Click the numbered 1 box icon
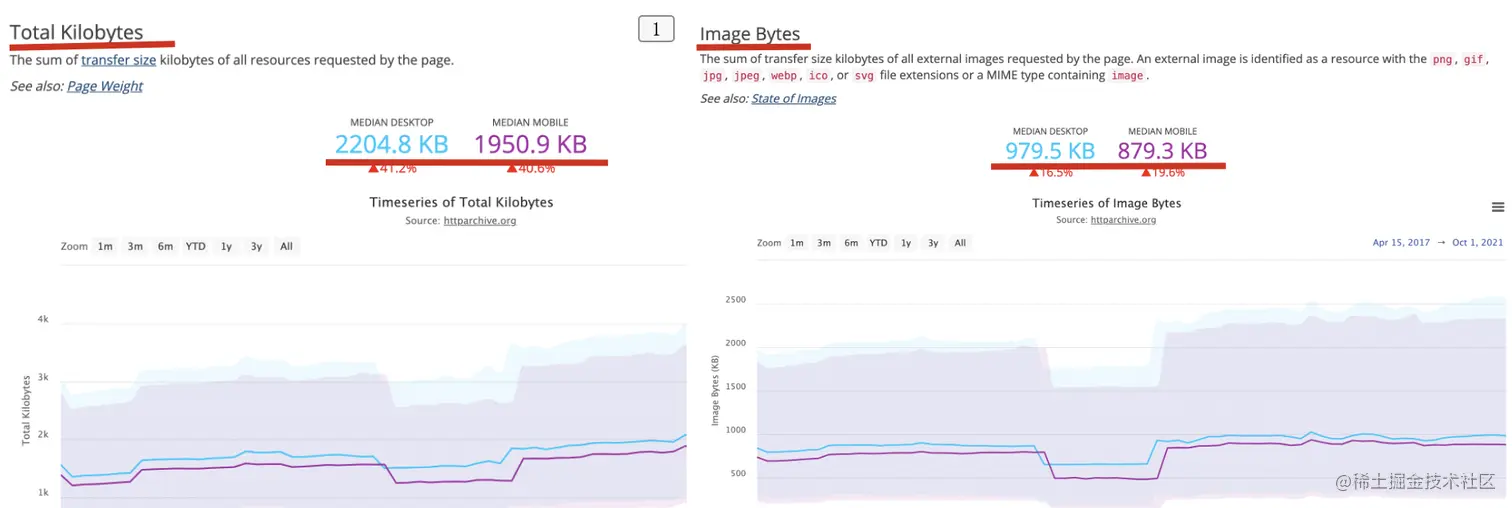This screenshot has width=1512, height=508. (x=656, y=29)
